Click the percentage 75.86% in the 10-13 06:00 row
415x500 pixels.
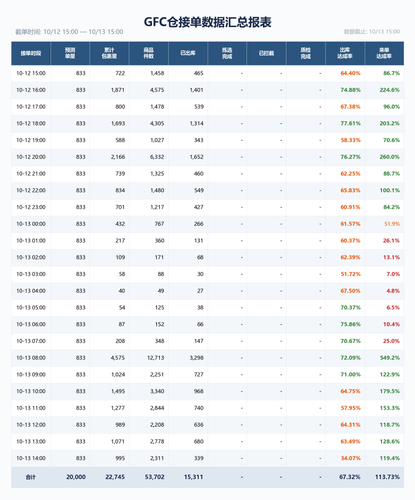click(350, 324)
